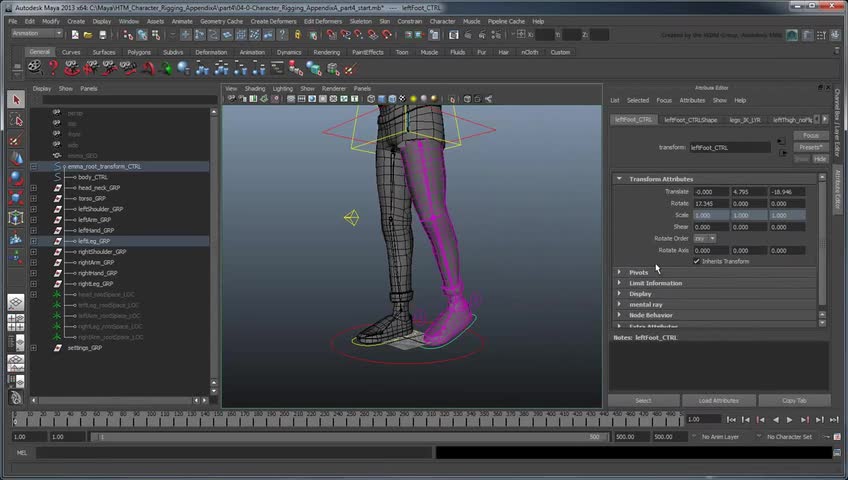The width and height of the screenshot is (848, 480).
Task: Toggle the Inherits Transform checkbox
Action: point(697,261)
